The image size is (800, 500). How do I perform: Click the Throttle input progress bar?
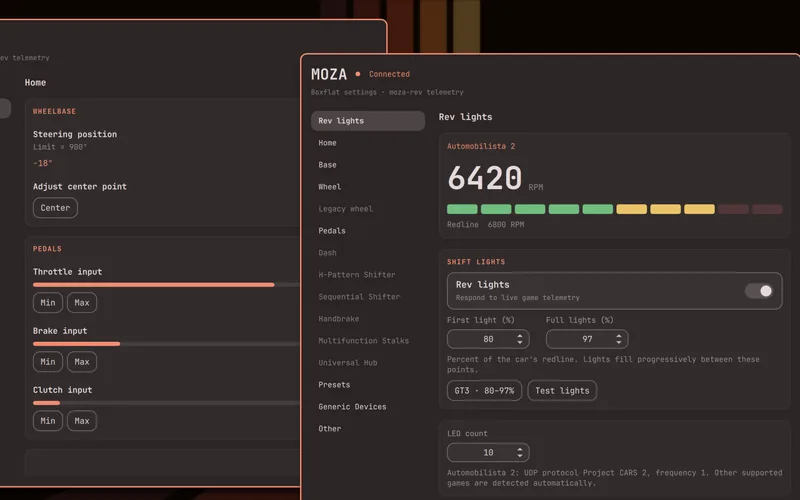point(166,285)
